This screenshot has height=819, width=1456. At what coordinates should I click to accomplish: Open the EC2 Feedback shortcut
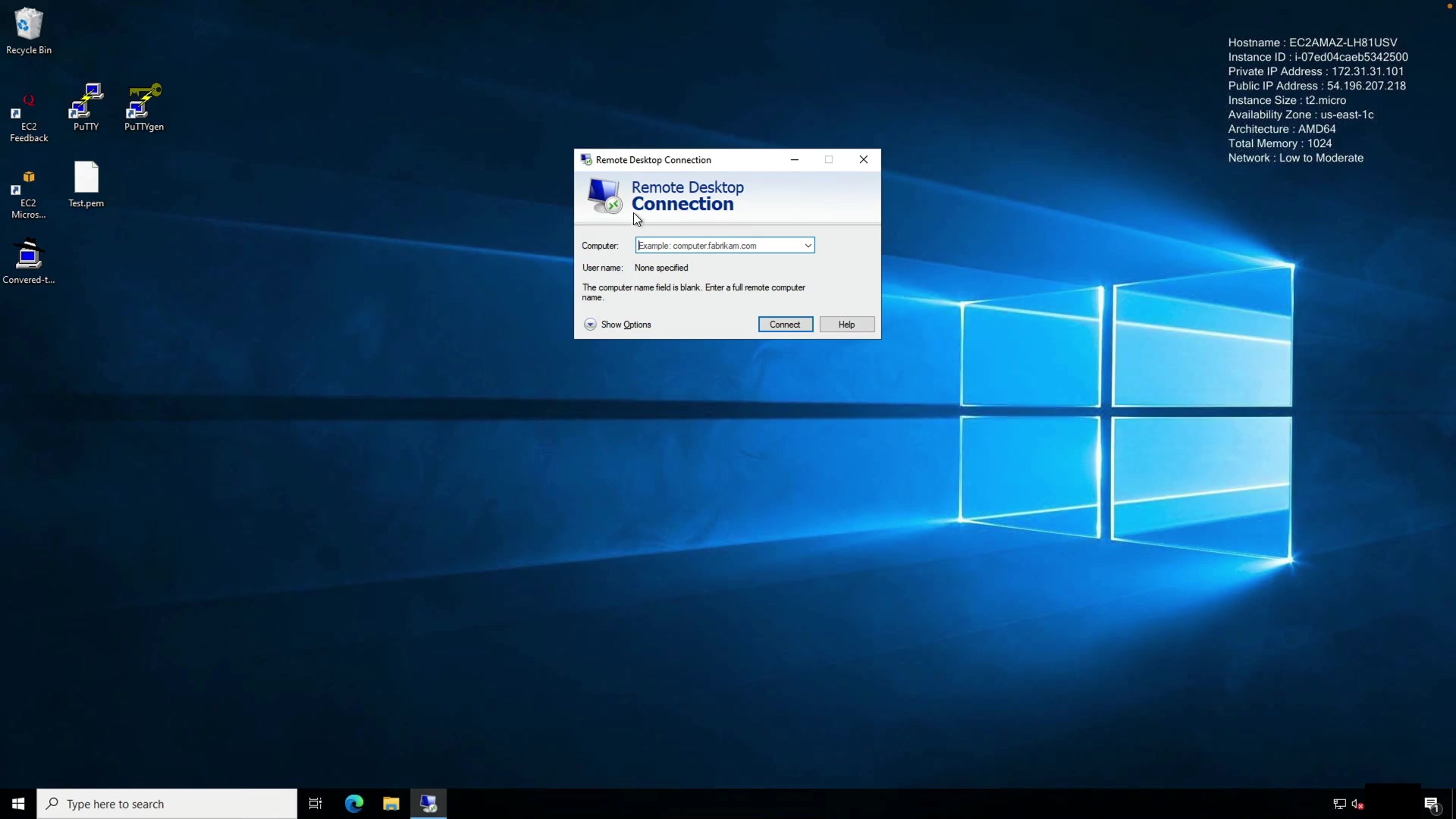(28, 110)
